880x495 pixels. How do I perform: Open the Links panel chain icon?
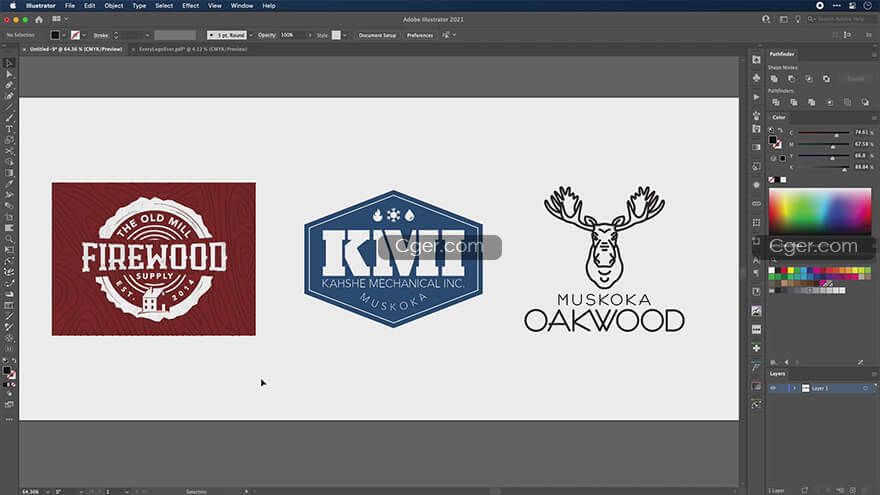pyautogui.click(x=757, y=203)
